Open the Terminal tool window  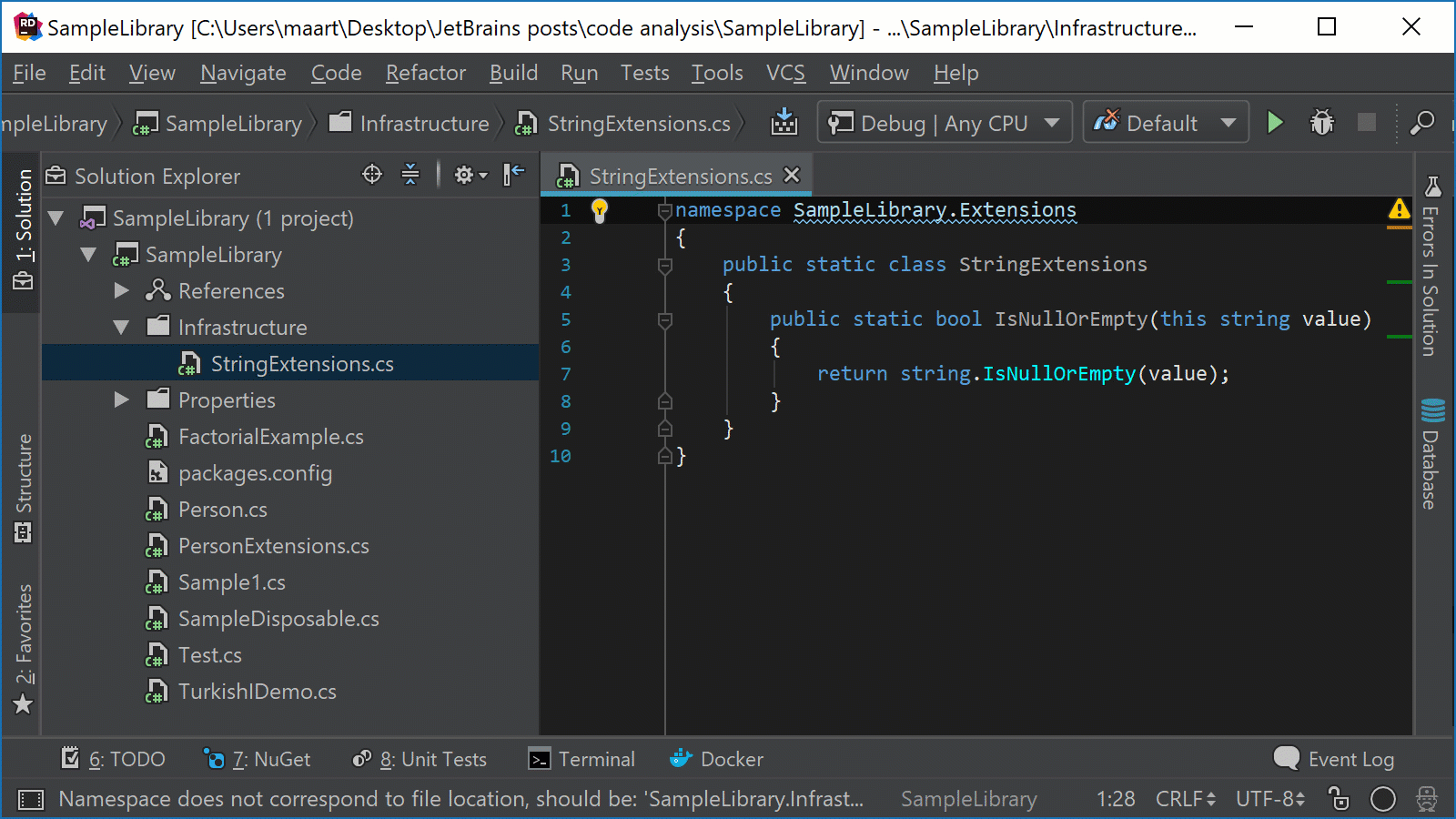[581, 759]
